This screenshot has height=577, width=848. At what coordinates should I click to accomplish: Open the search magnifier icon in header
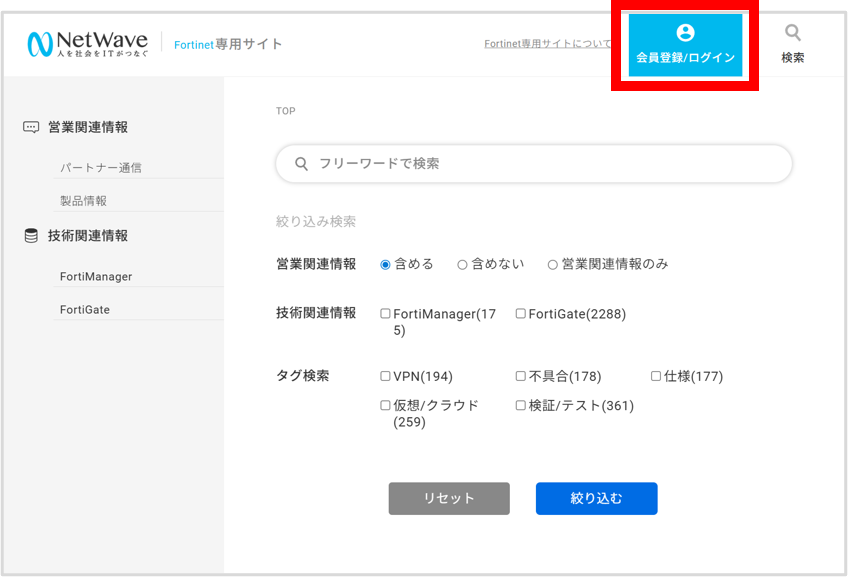[x=793, y=34]
